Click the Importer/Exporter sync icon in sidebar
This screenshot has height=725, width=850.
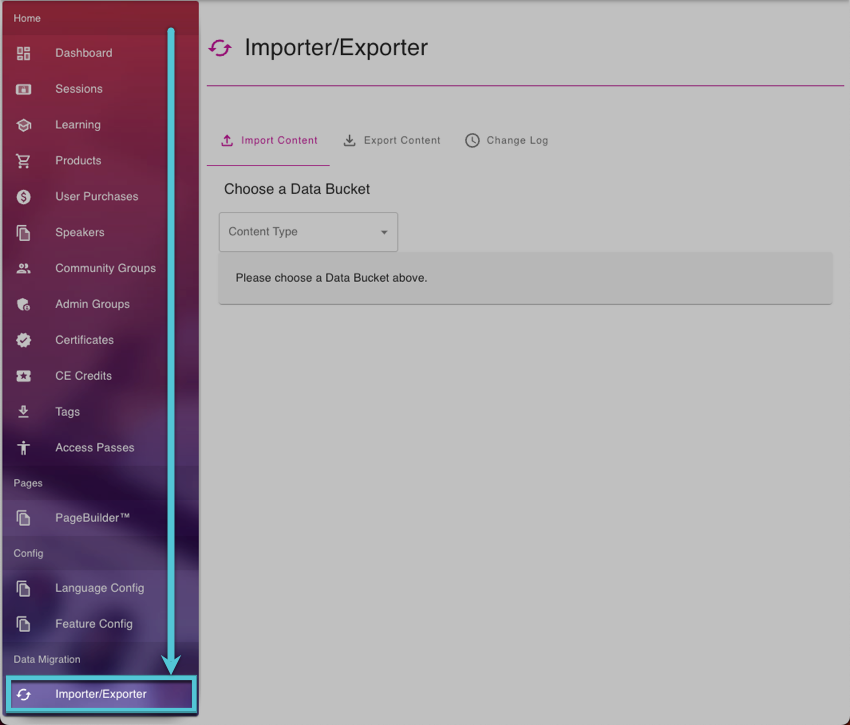coord(23,694)
